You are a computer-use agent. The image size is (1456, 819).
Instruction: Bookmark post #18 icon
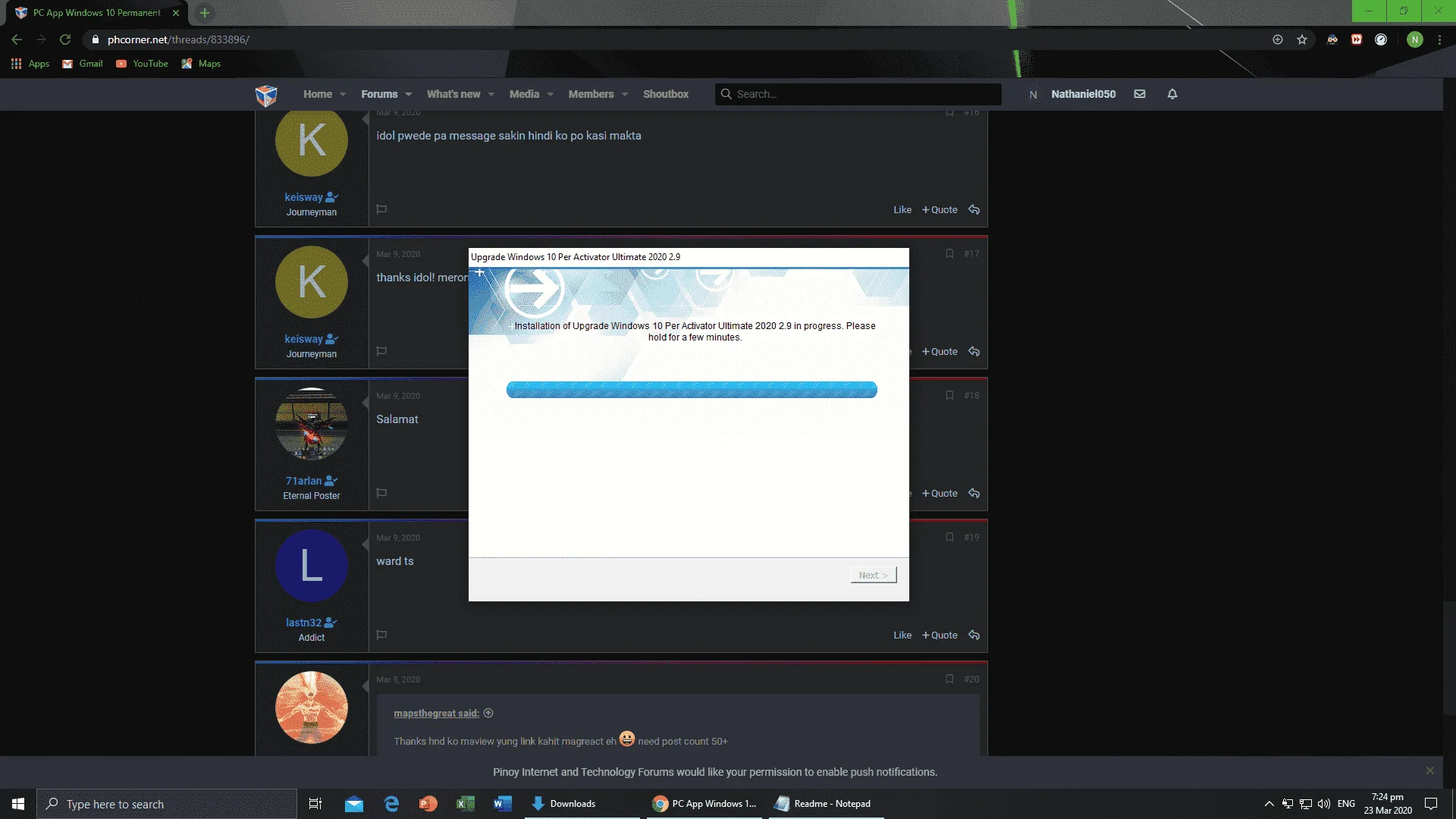pos(949,395)
